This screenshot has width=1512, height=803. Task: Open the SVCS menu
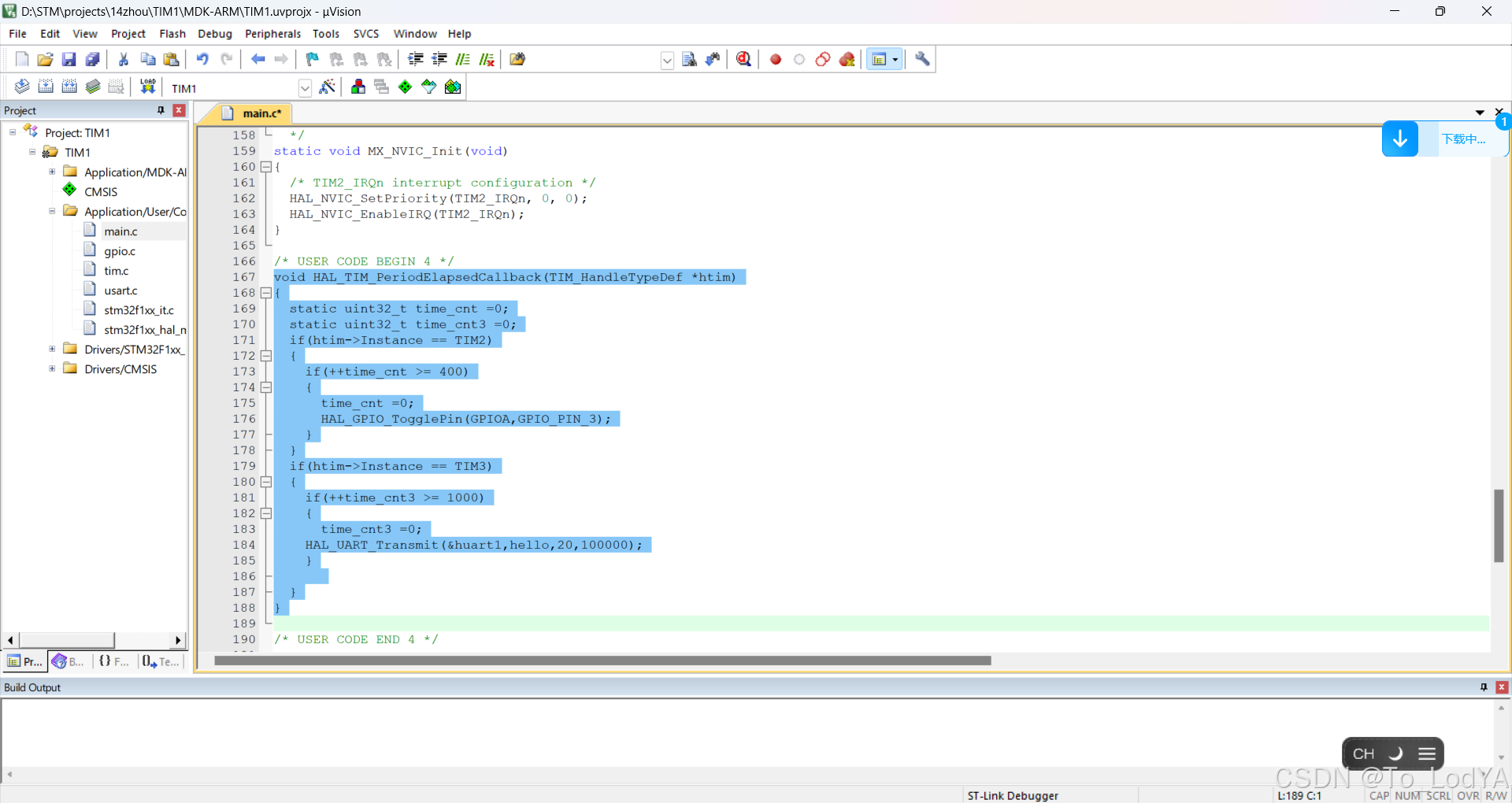tap(366, 34)
